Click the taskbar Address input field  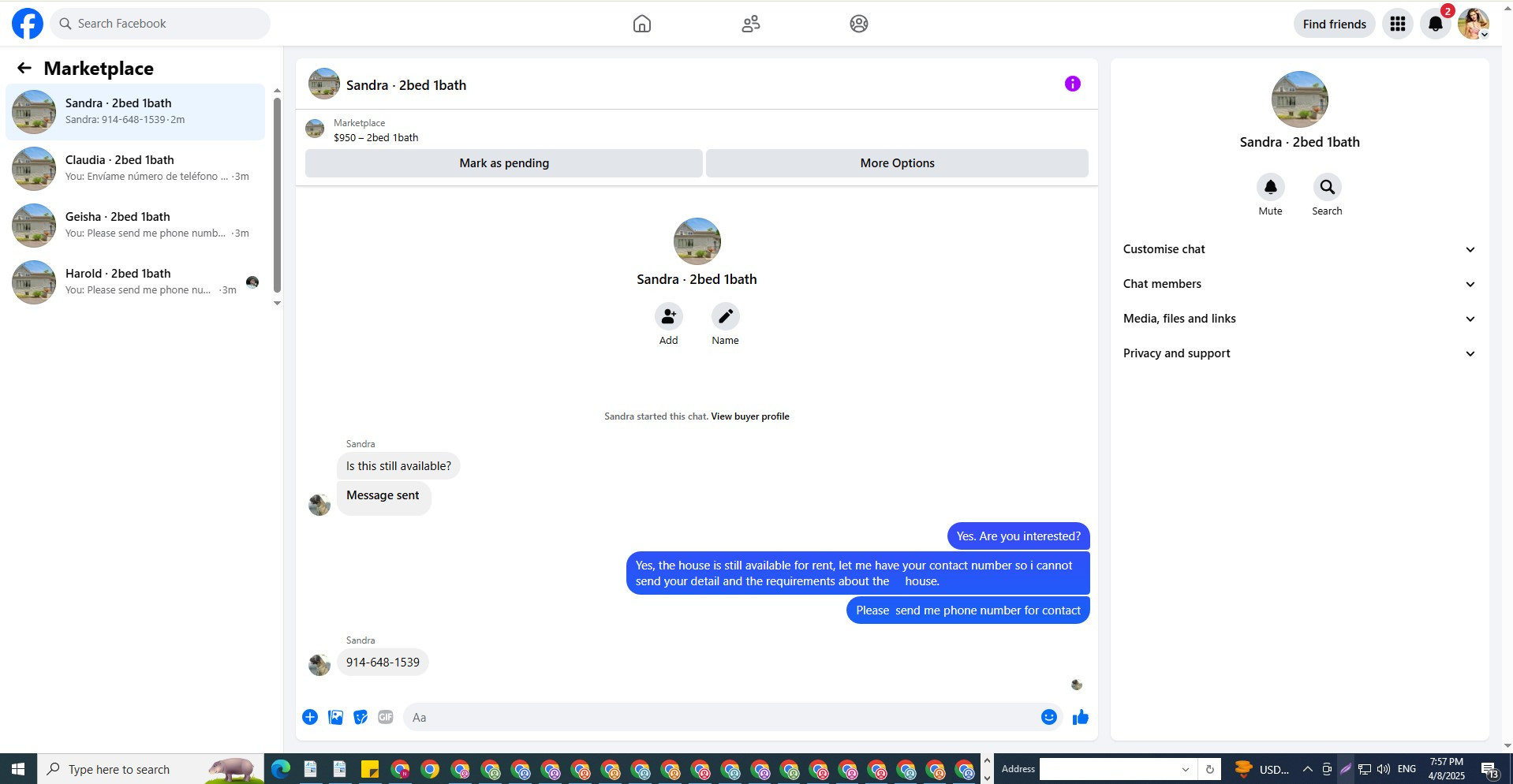[x=1108, y=769]
